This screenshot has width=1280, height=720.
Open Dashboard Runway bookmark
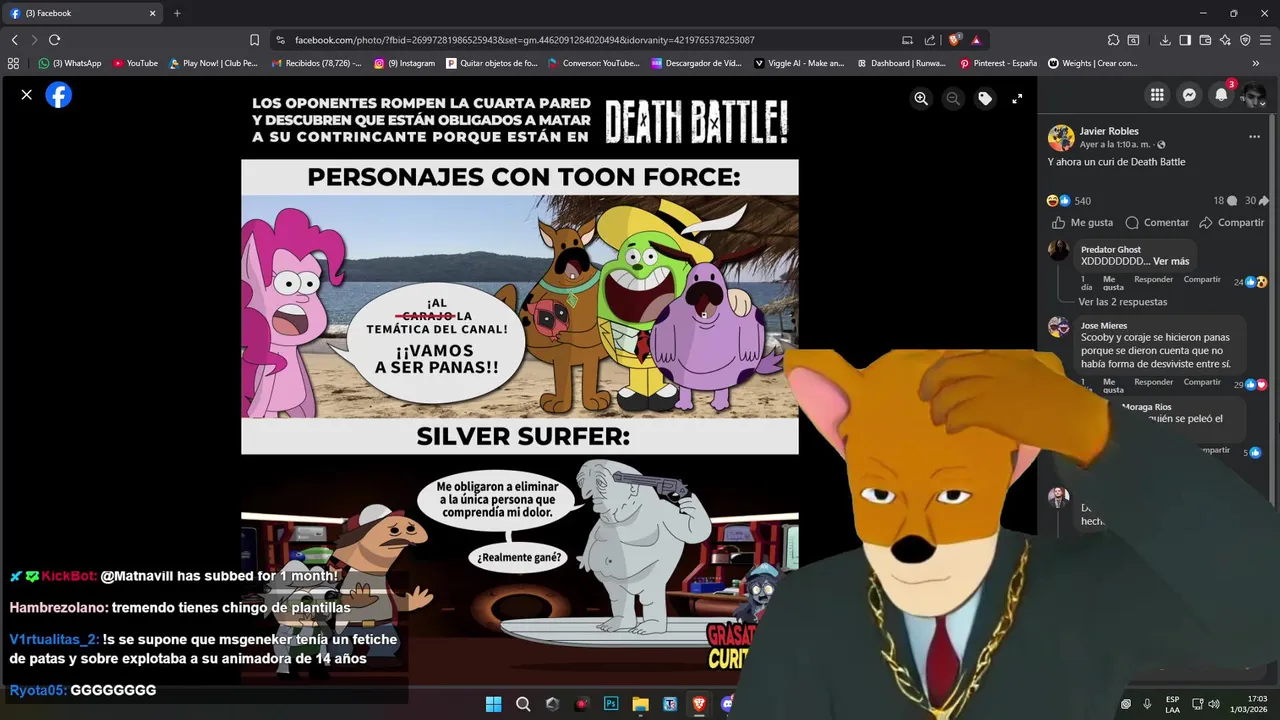pyautogui.click(x=901, y=63)
